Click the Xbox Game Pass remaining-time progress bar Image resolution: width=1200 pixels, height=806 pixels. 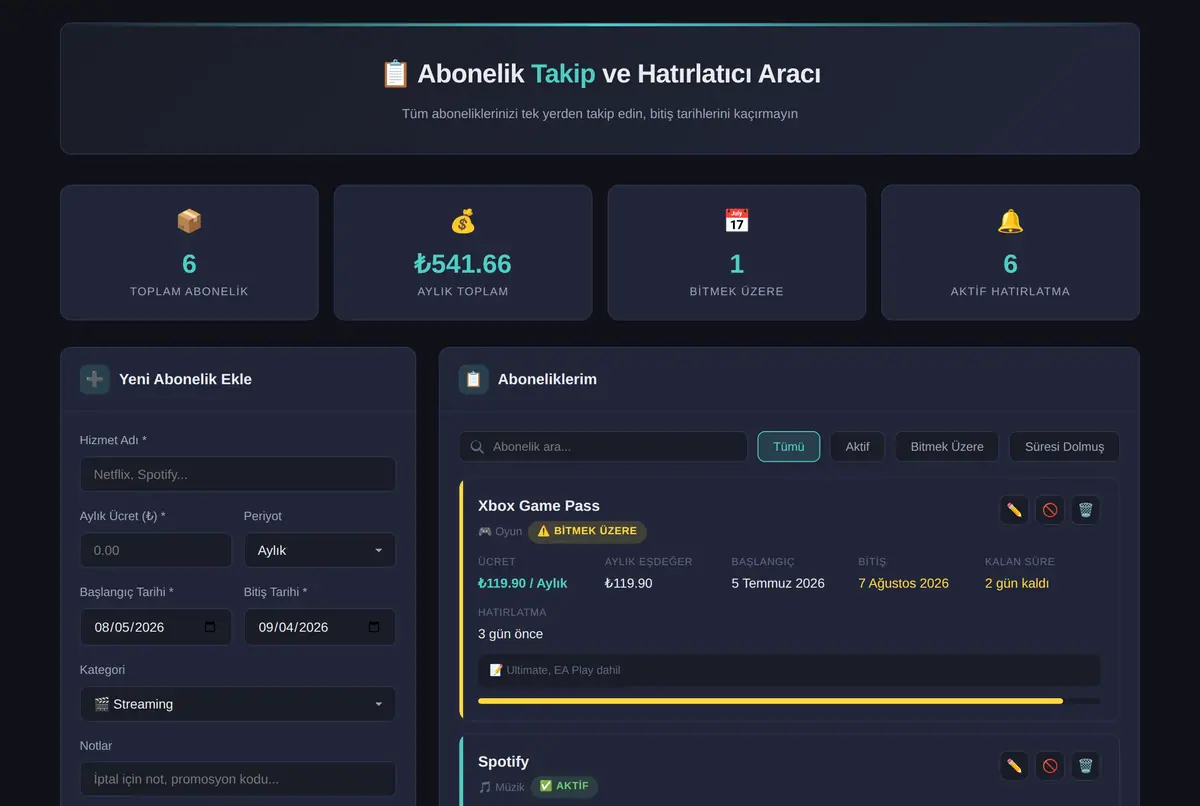(789, 701)
